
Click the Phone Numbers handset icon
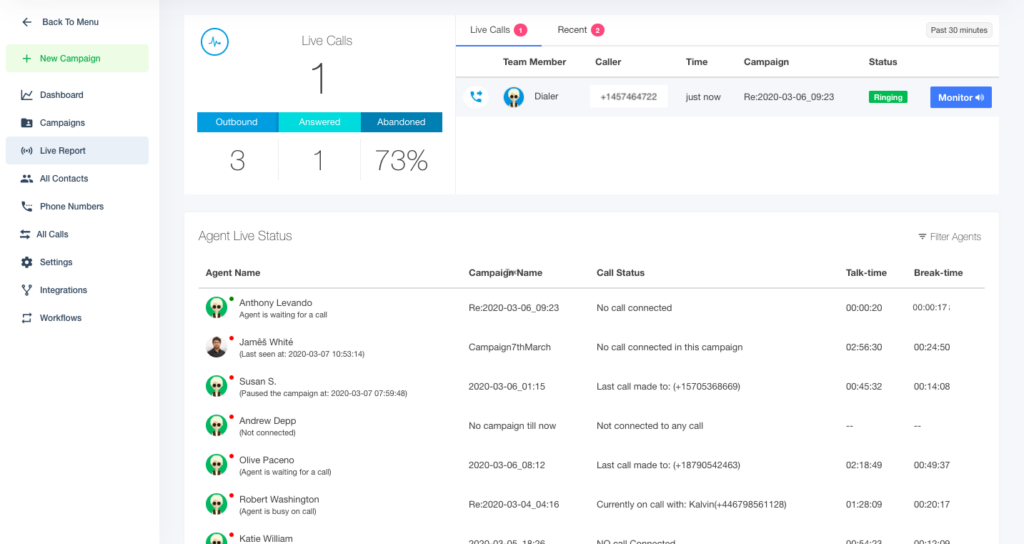point(26,207)
